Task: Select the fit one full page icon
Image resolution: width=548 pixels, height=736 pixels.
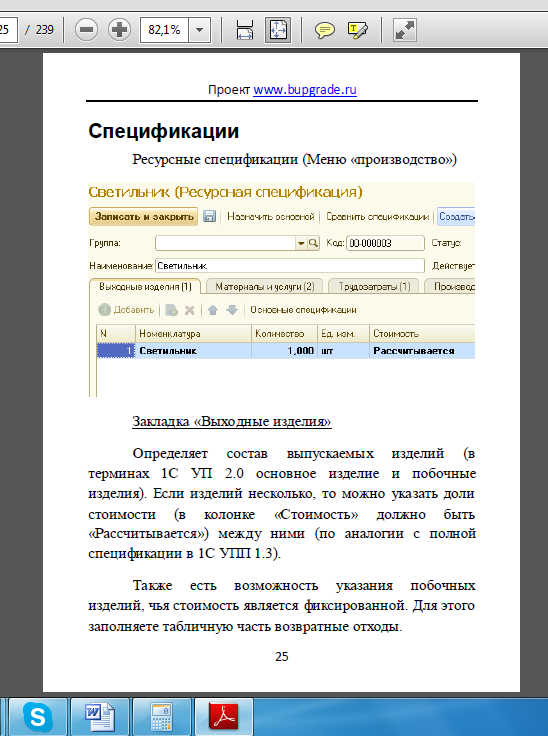Action: click(278, 30)
